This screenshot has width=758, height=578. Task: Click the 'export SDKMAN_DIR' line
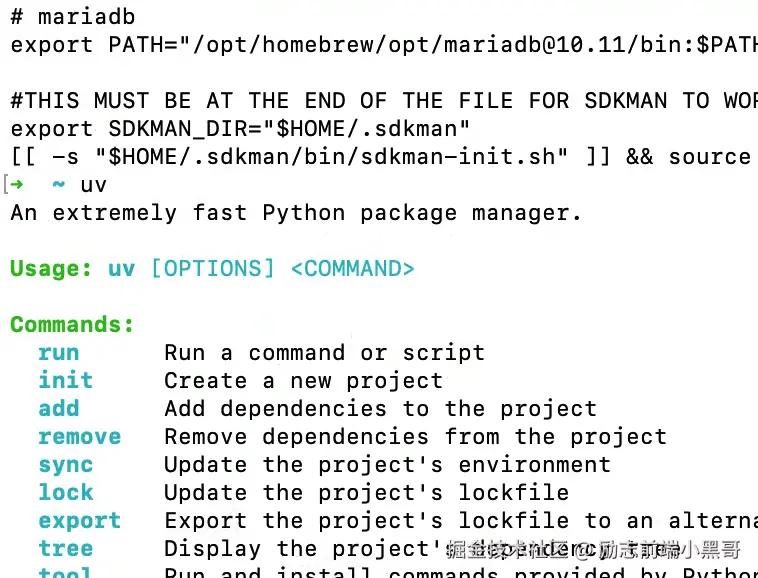[x=240, y=129]
